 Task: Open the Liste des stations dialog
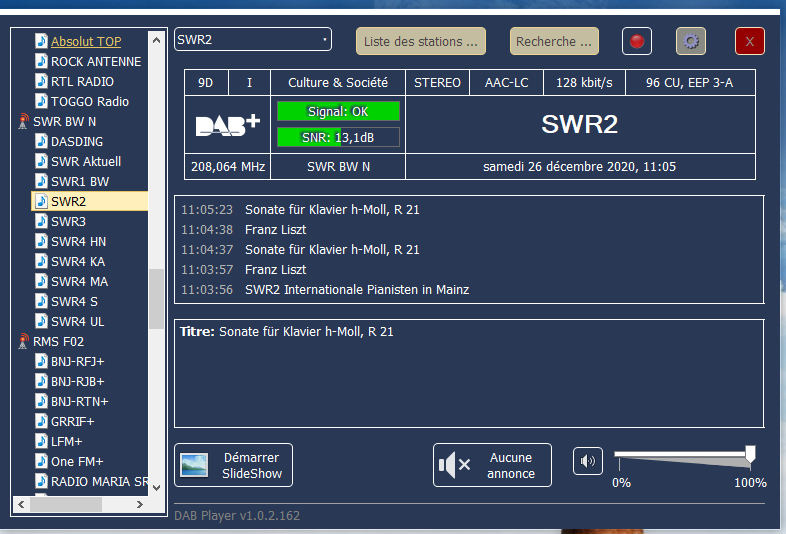421,41
